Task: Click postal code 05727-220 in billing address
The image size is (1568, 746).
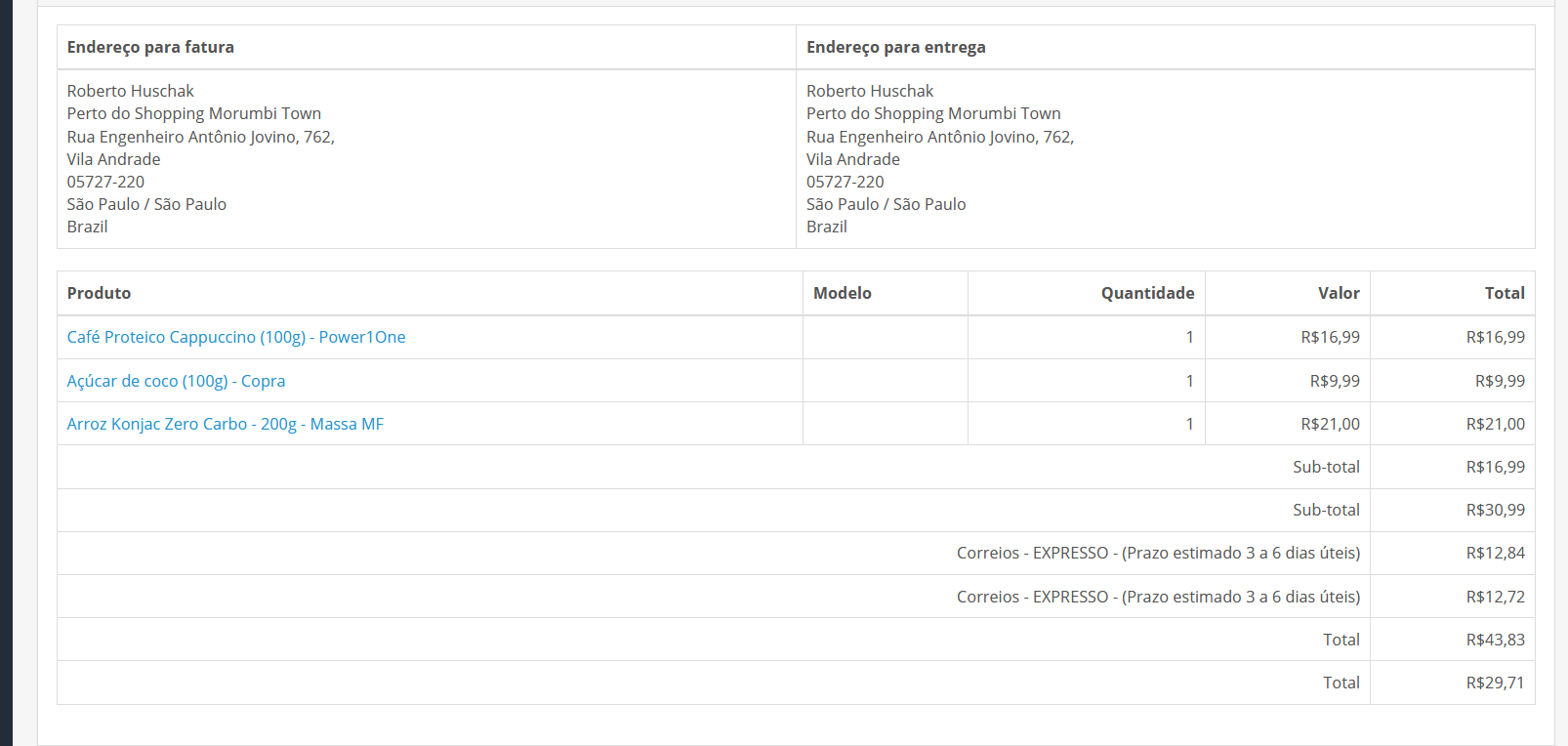Action: click(x=105, y=182)
